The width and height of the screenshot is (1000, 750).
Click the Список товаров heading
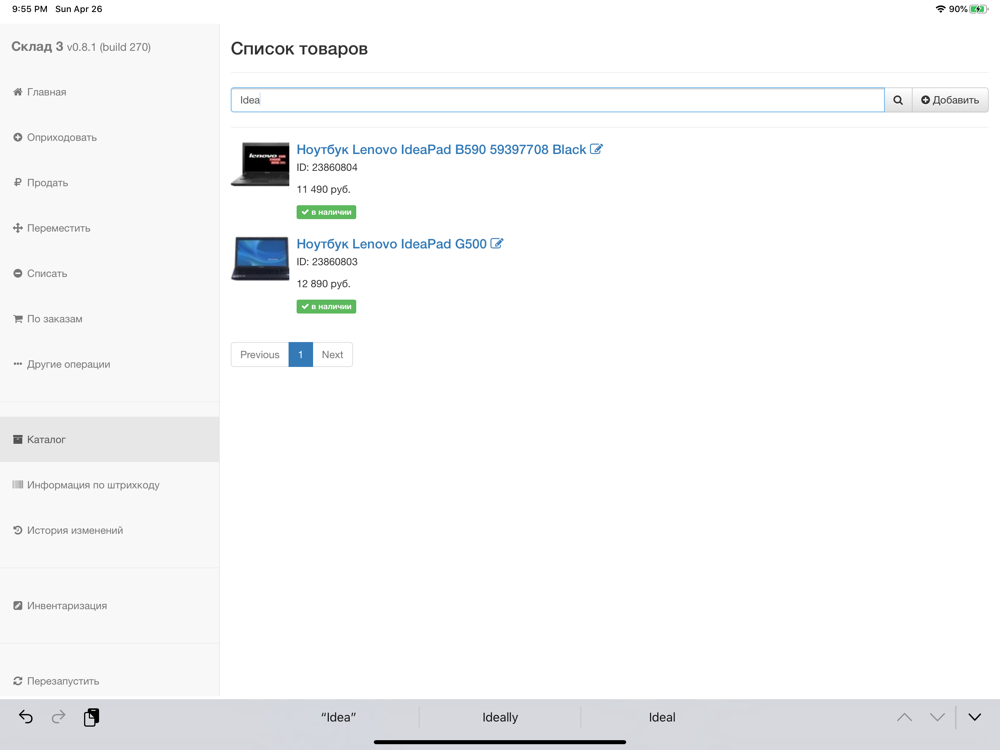click(x=299, y=48)
